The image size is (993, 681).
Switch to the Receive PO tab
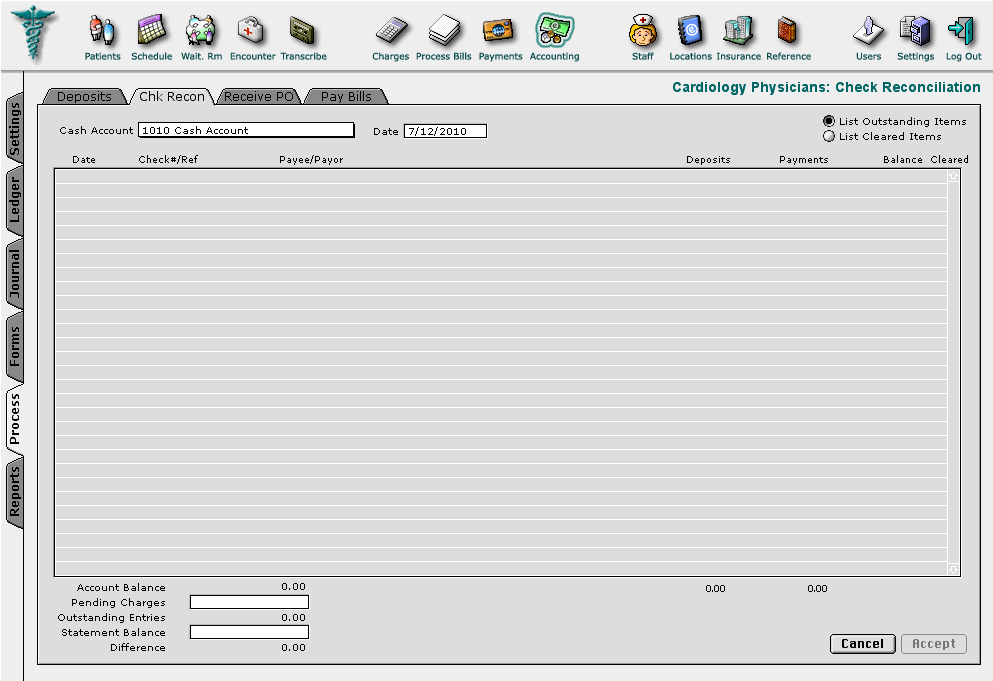point(258,96)
